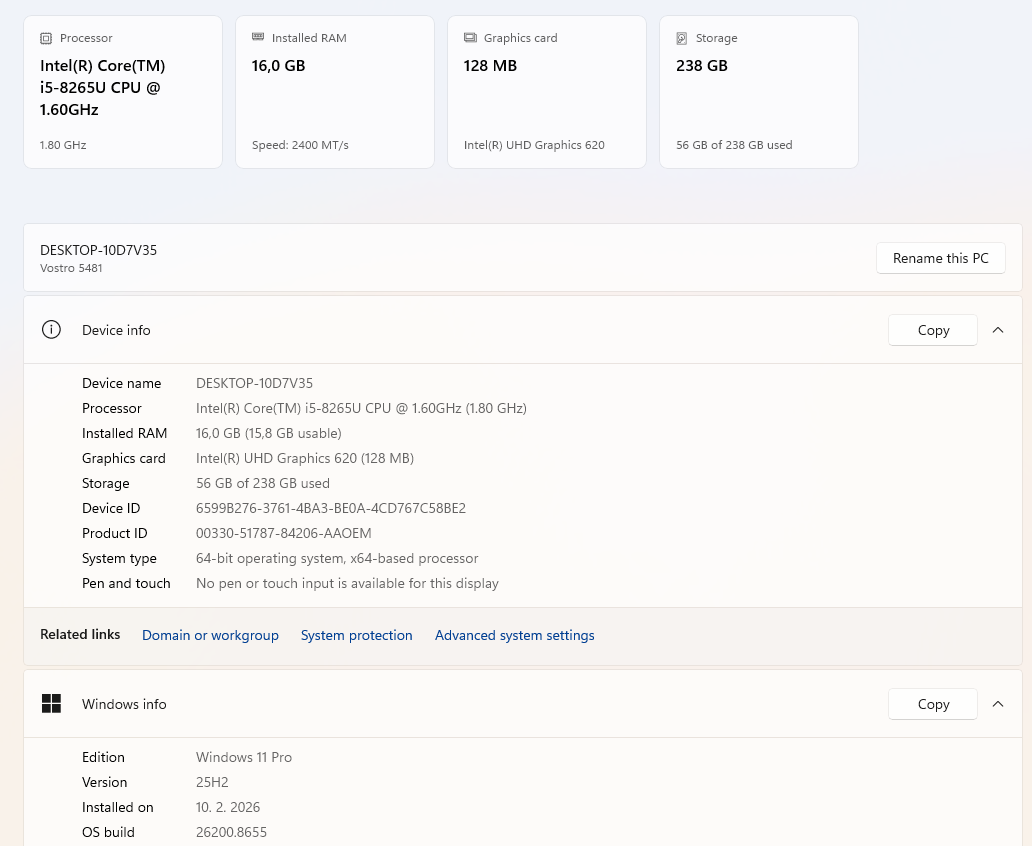1032x846 pixels.
Task: Select the Installed on date 10. 2. 2026
Action: 228,807
